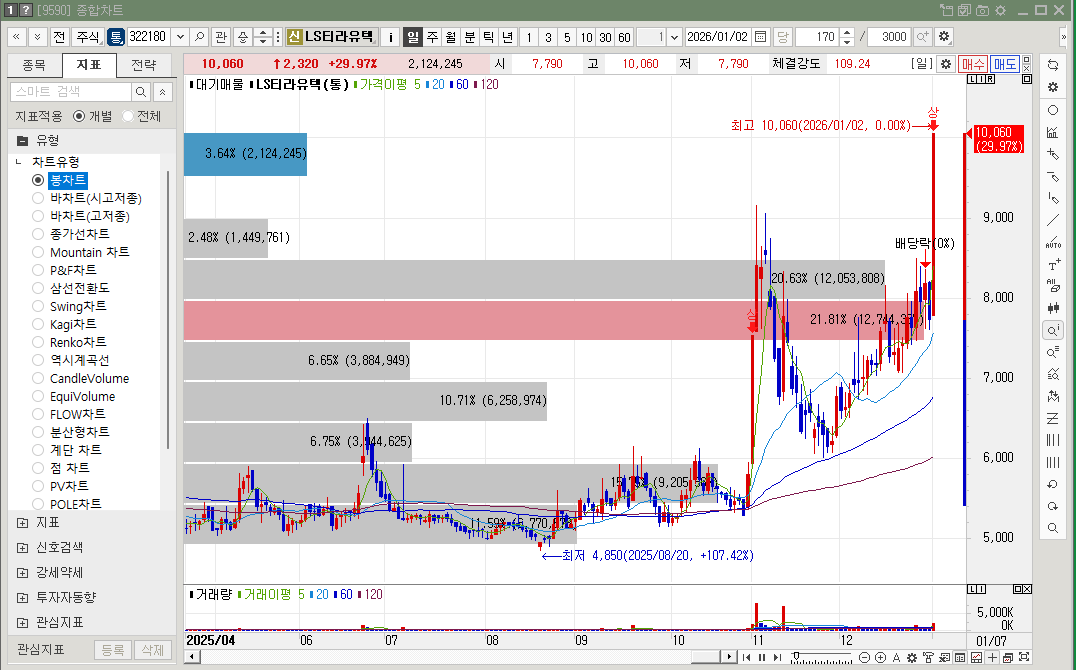Switch to the 종목 tab
The width and height of the screenshot is (1076, 670).
pos(34,65)
